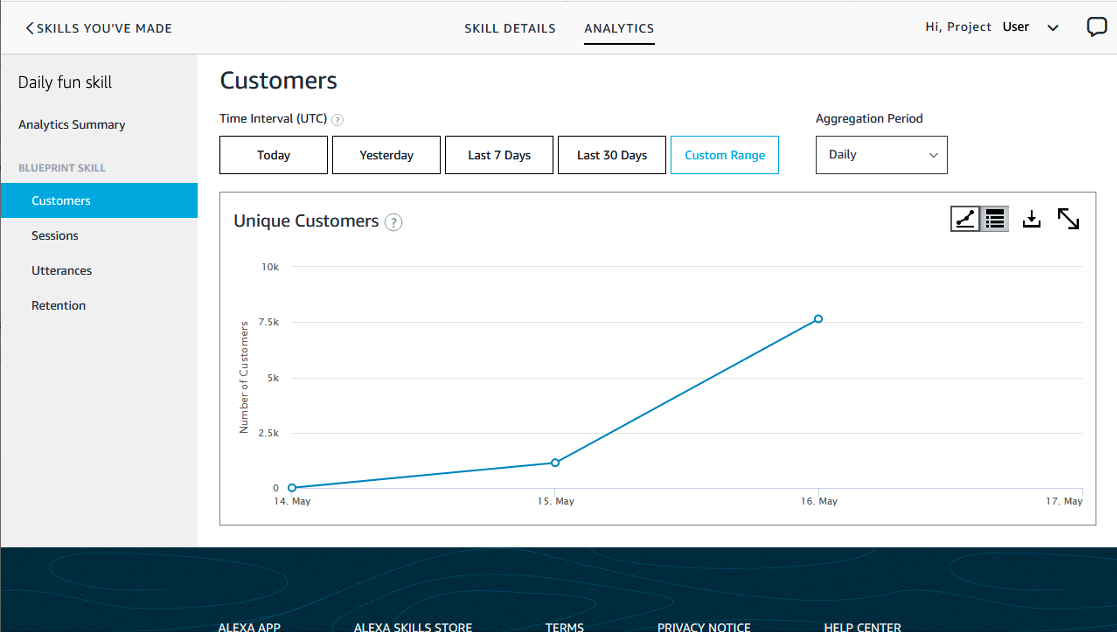The width and height of the screenshot is (1117, 632).
Task: Click the Privacy Notice link
Action: tap(703, 627)
